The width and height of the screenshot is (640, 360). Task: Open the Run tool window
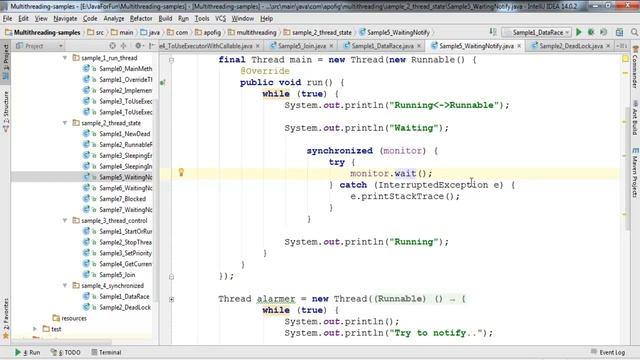click(28, 352)
